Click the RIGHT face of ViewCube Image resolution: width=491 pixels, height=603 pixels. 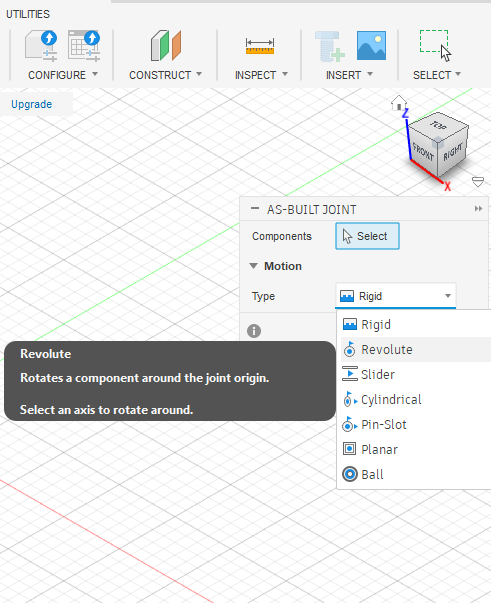pos(453,152)
